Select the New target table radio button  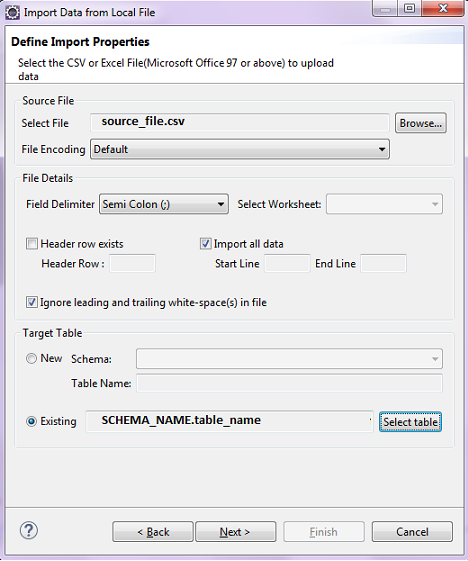pyautogui.click(x=31, y=358)
